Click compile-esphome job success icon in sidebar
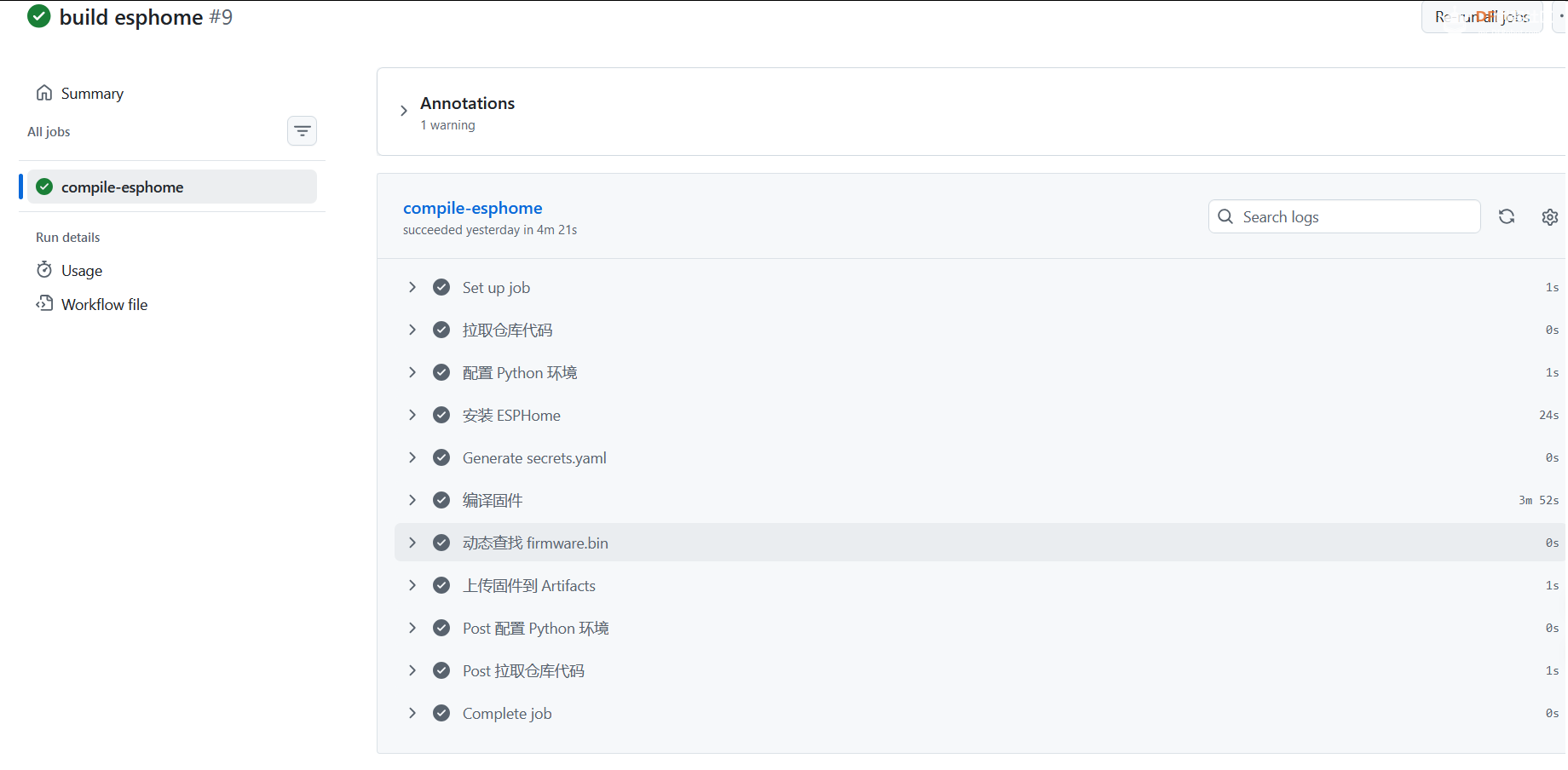 pyautogui.click(x=44, y=187)
